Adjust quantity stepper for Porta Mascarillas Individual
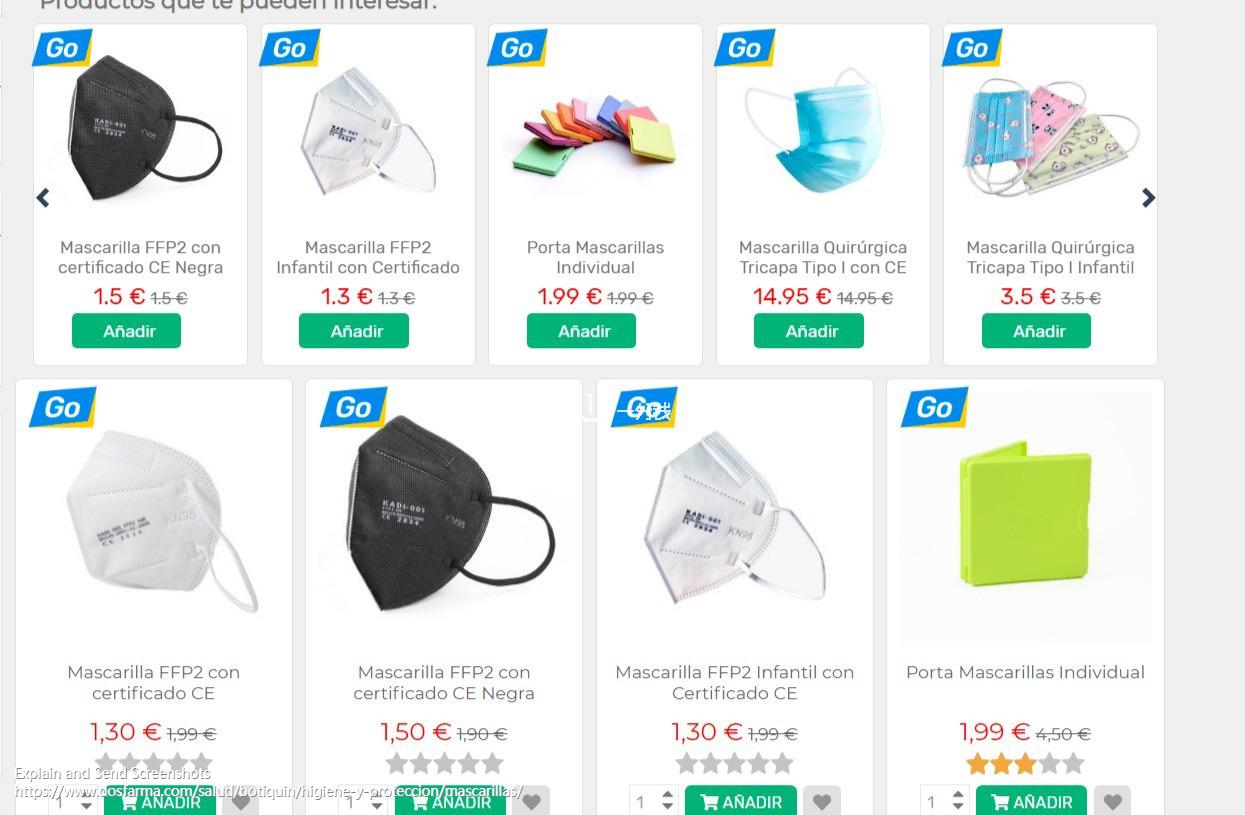 [958, 801]
